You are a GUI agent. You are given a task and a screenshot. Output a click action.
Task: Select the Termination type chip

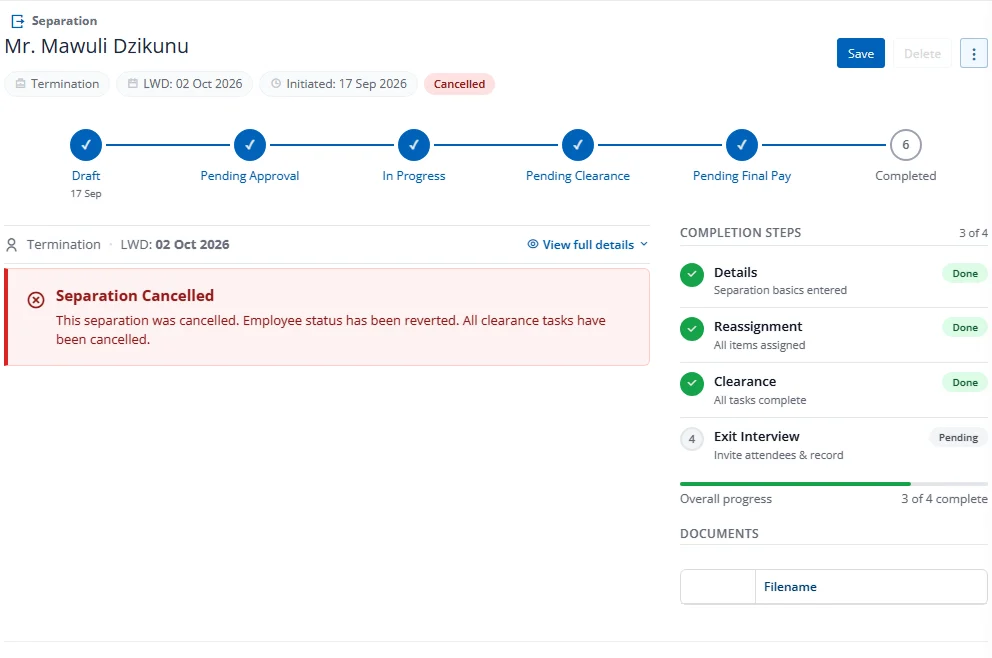(x=57, y=84)
